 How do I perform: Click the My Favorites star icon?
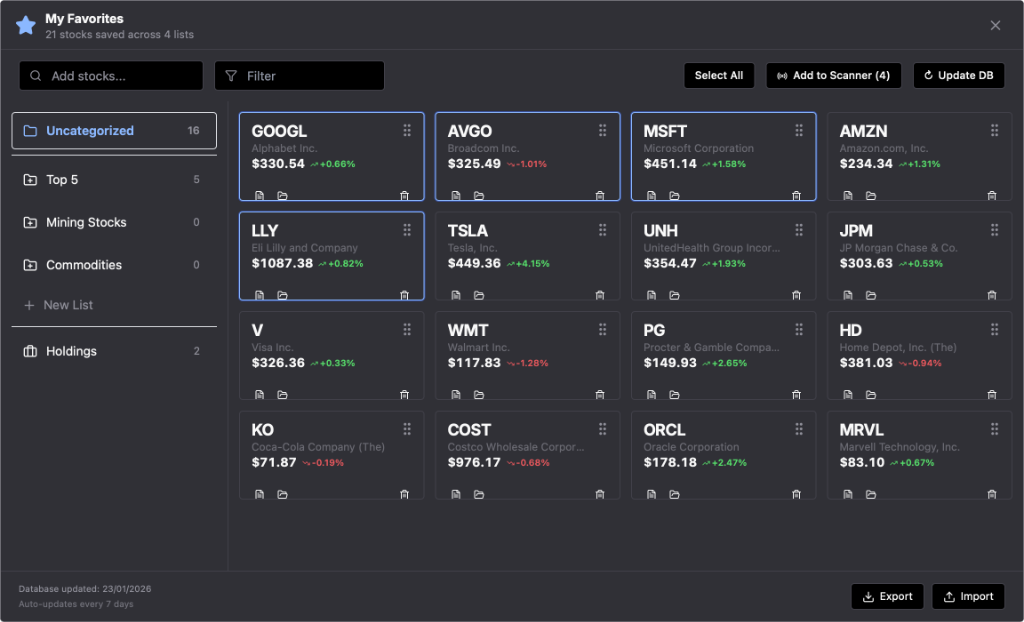26,26
